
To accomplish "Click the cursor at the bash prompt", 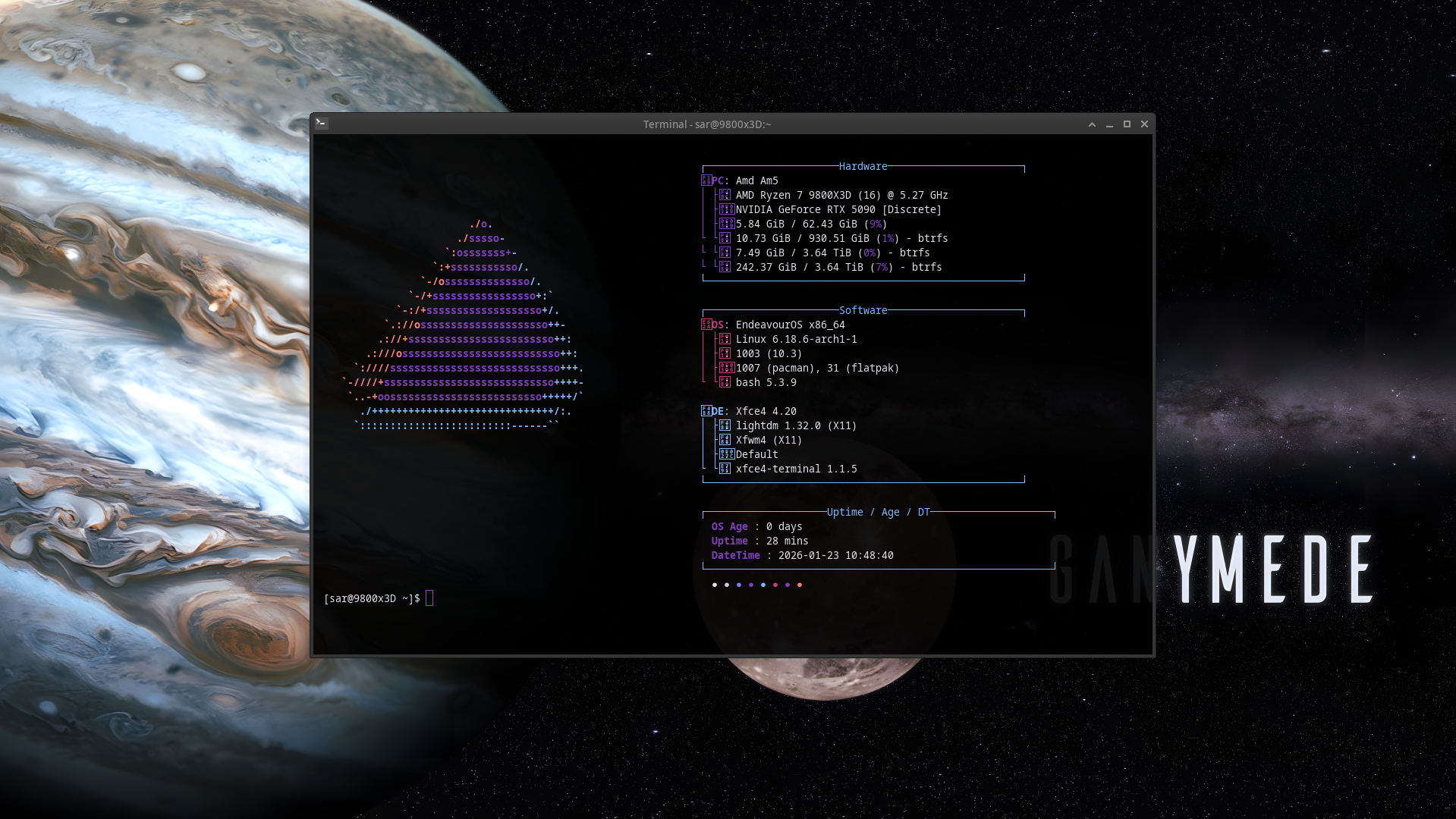I will (429, 598).
